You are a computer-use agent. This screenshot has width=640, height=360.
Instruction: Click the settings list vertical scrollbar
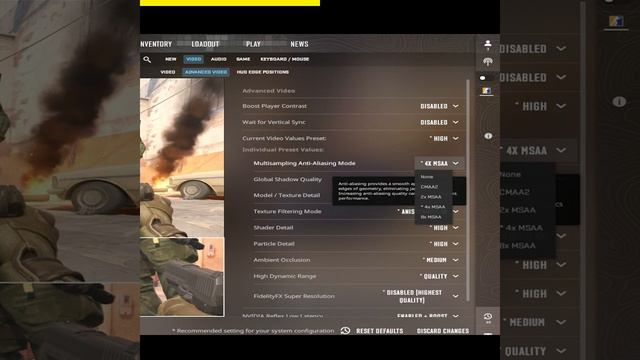(468, 190)
